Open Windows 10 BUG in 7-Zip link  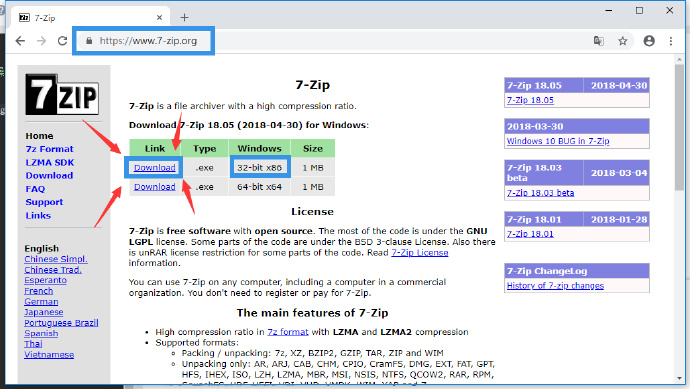[558, 141]
